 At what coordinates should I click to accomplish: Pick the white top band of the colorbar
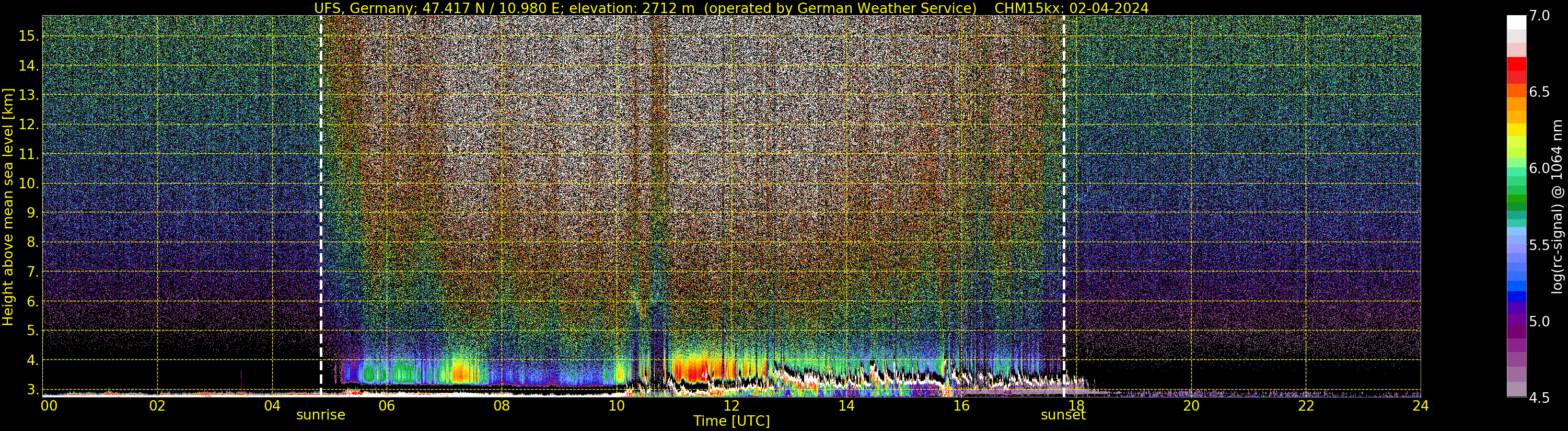[x=1516, y=22]
